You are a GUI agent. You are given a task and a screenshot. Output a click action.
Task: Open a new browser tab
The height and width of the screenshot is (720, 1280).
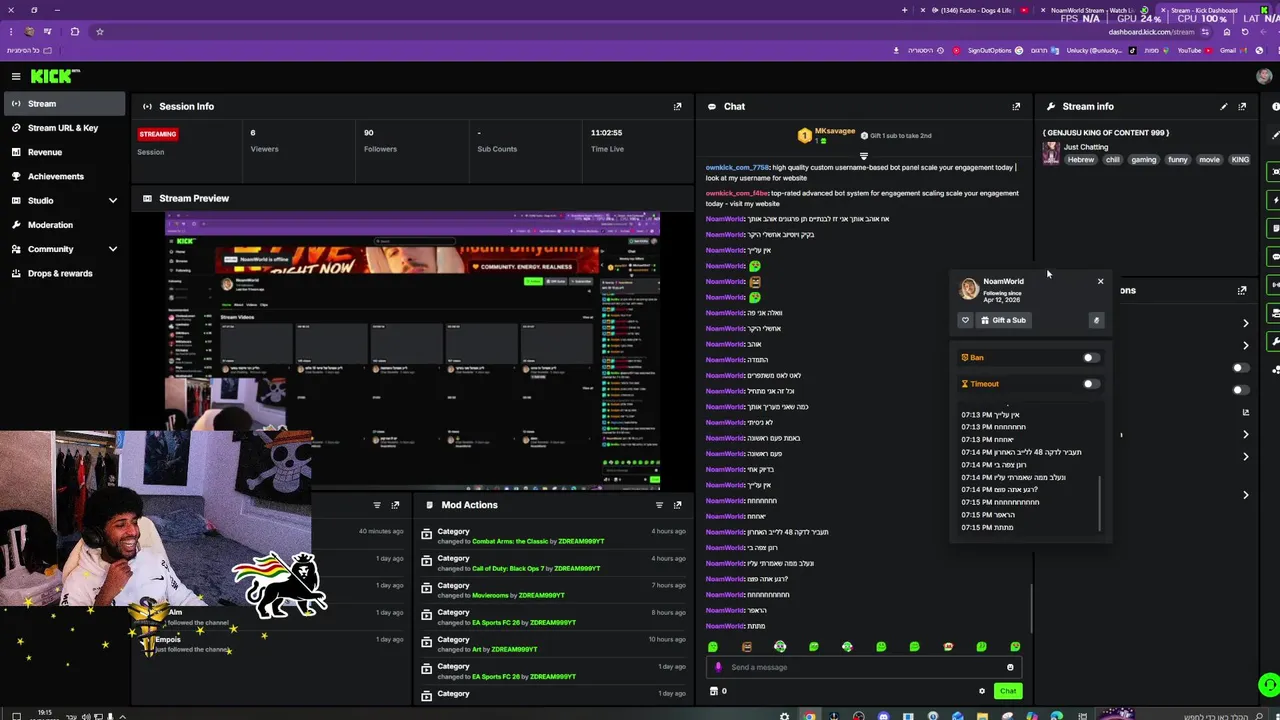(904, 10)
